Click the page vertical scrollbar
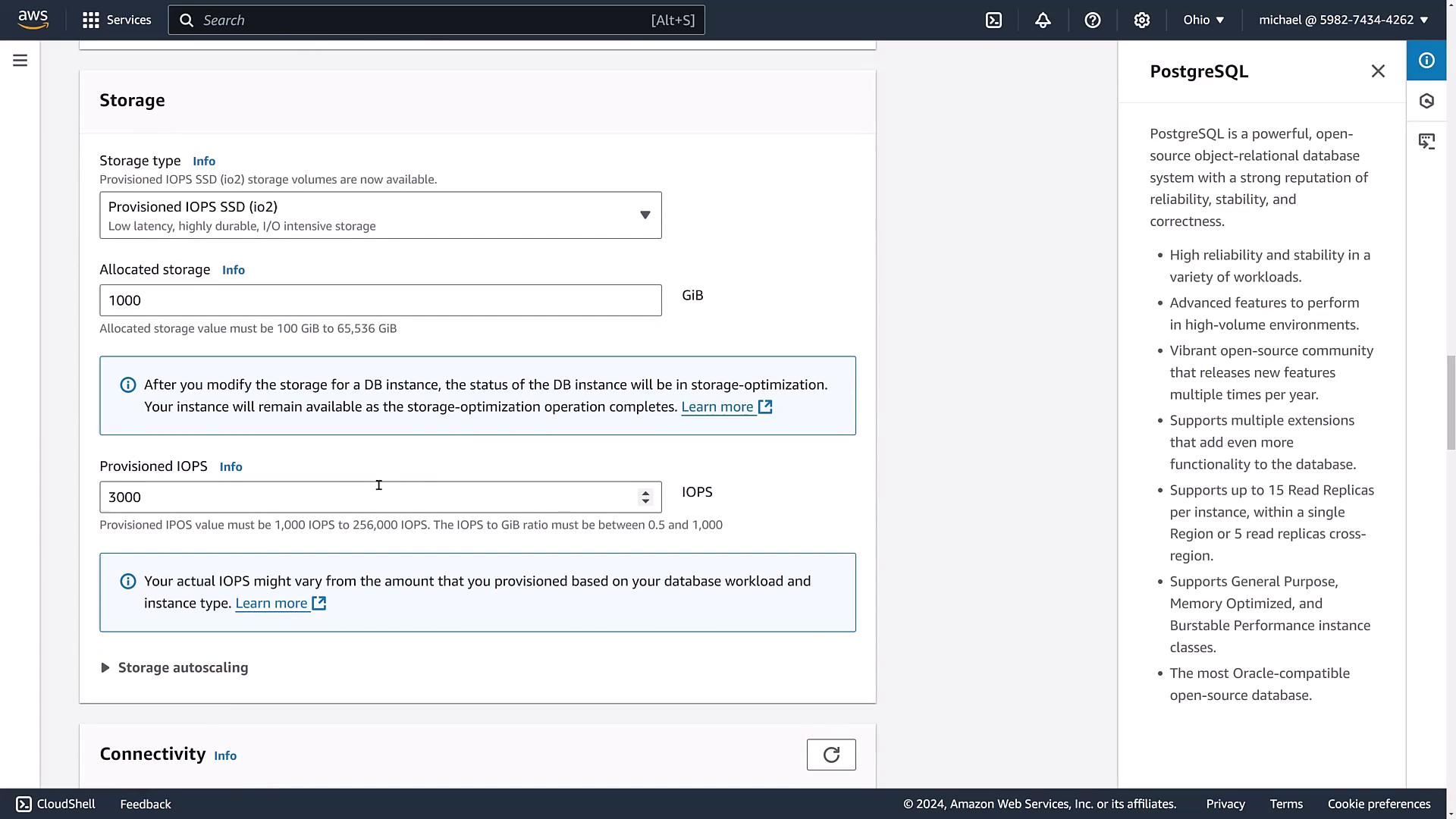This screenshot has width=1456, height=819. pos(1451,401)
